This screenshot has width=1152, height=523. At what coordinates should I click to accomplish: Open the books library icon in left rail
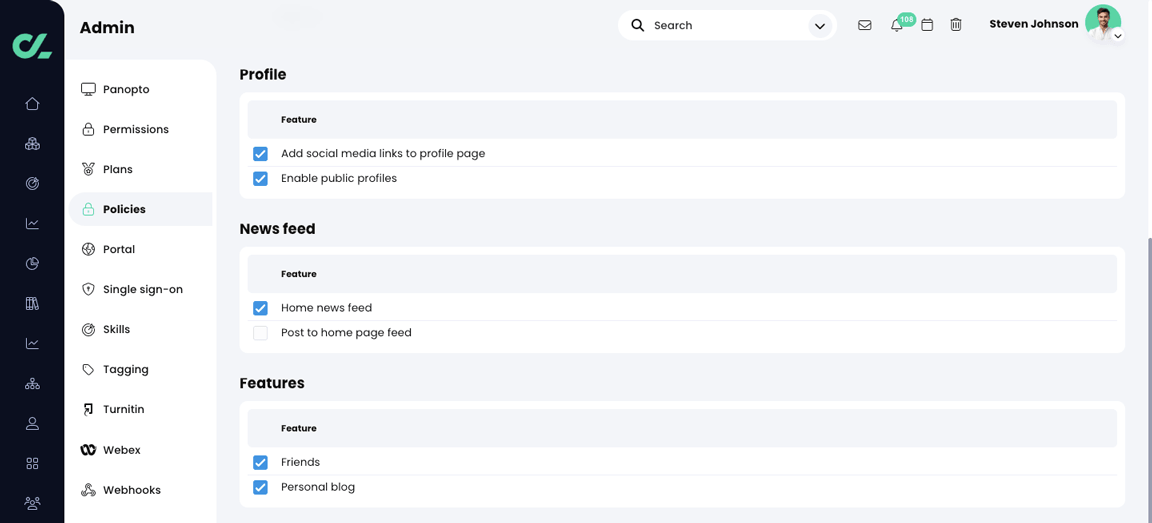click(x=32, y=303)
